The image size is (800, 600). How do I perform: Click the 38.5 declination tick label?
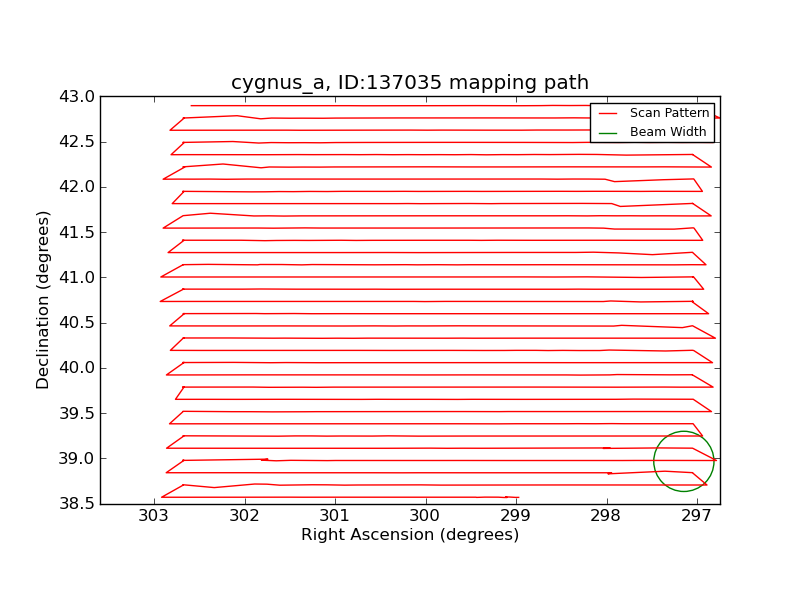pyautogui.click(x=77, y=504)
